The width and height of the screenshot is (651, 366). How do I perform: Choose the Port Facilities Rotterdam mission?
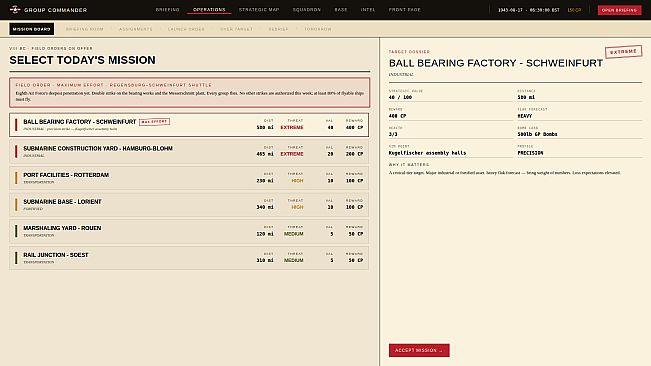(x=189, y=178)
